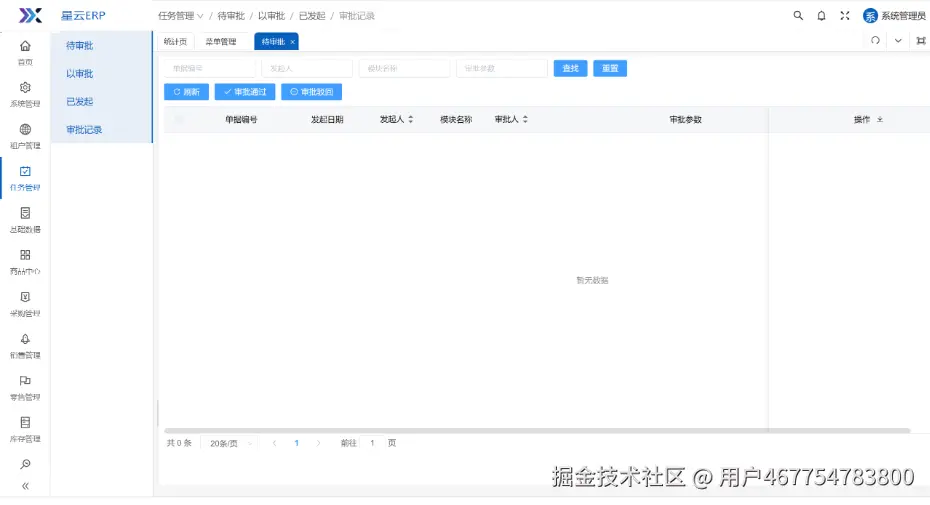This screenshot has height=505, width=930.
Task: Focus the 单据编号 filter input
Action: tap(210, 68)
